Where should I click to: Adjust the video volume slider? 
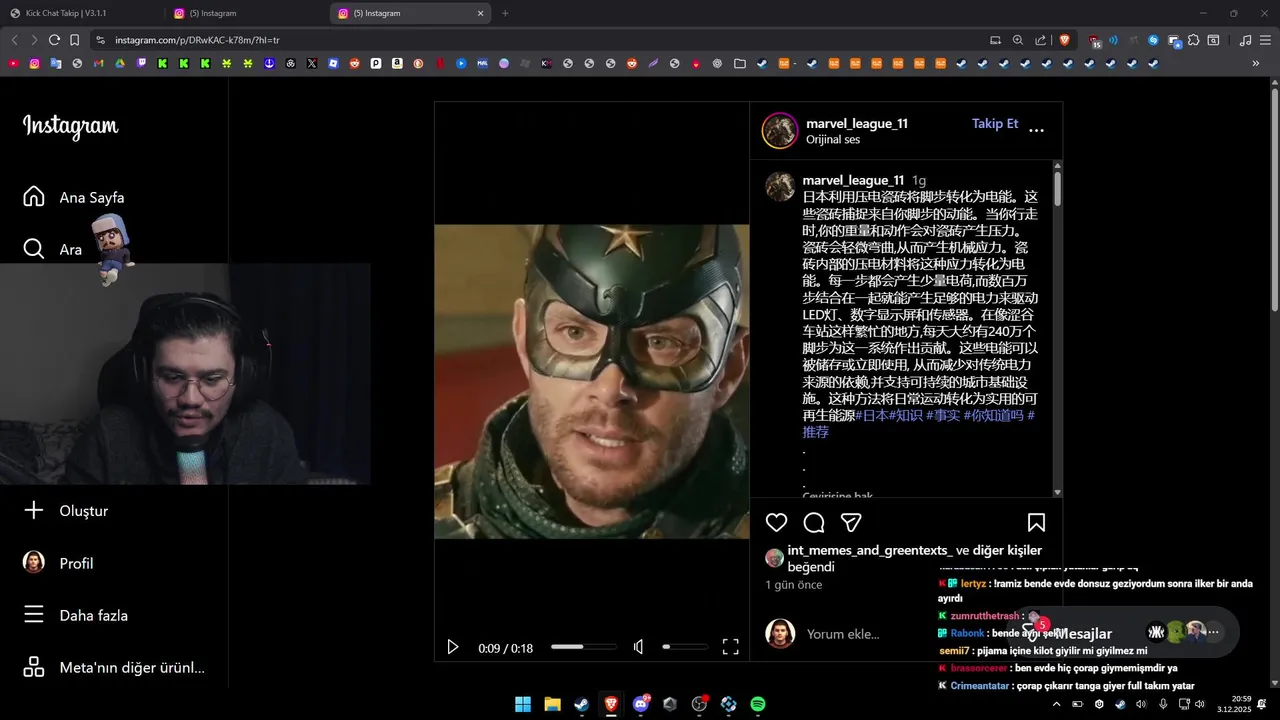pos(685,647)
